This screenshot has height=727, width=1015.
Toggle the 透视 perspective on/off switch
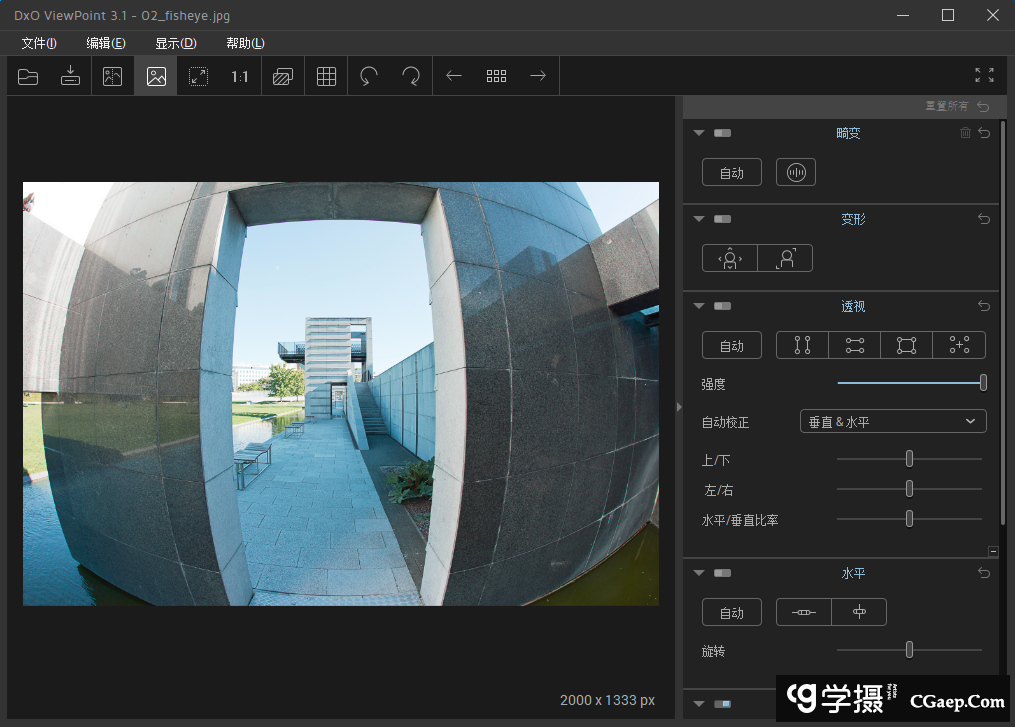click(723, 306)
